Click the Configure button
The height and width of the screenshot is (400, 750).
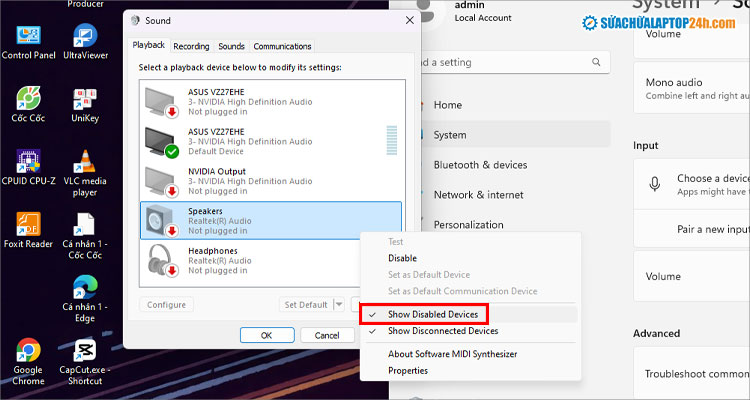coord(166,304)
